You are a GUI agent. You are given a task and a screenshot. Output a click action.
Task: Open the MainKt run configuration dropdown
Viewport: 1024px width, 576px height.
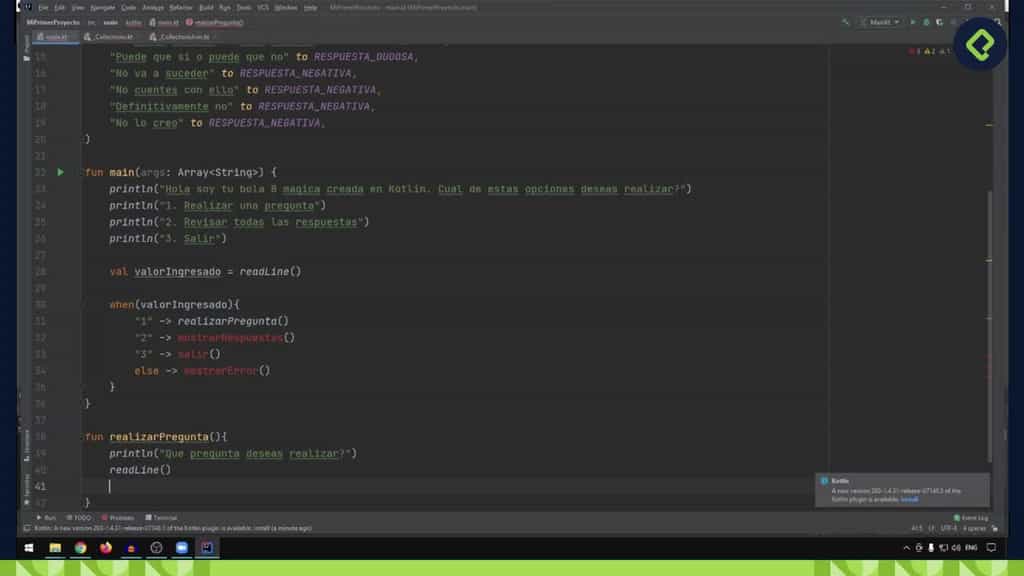[x=878, y=21]
